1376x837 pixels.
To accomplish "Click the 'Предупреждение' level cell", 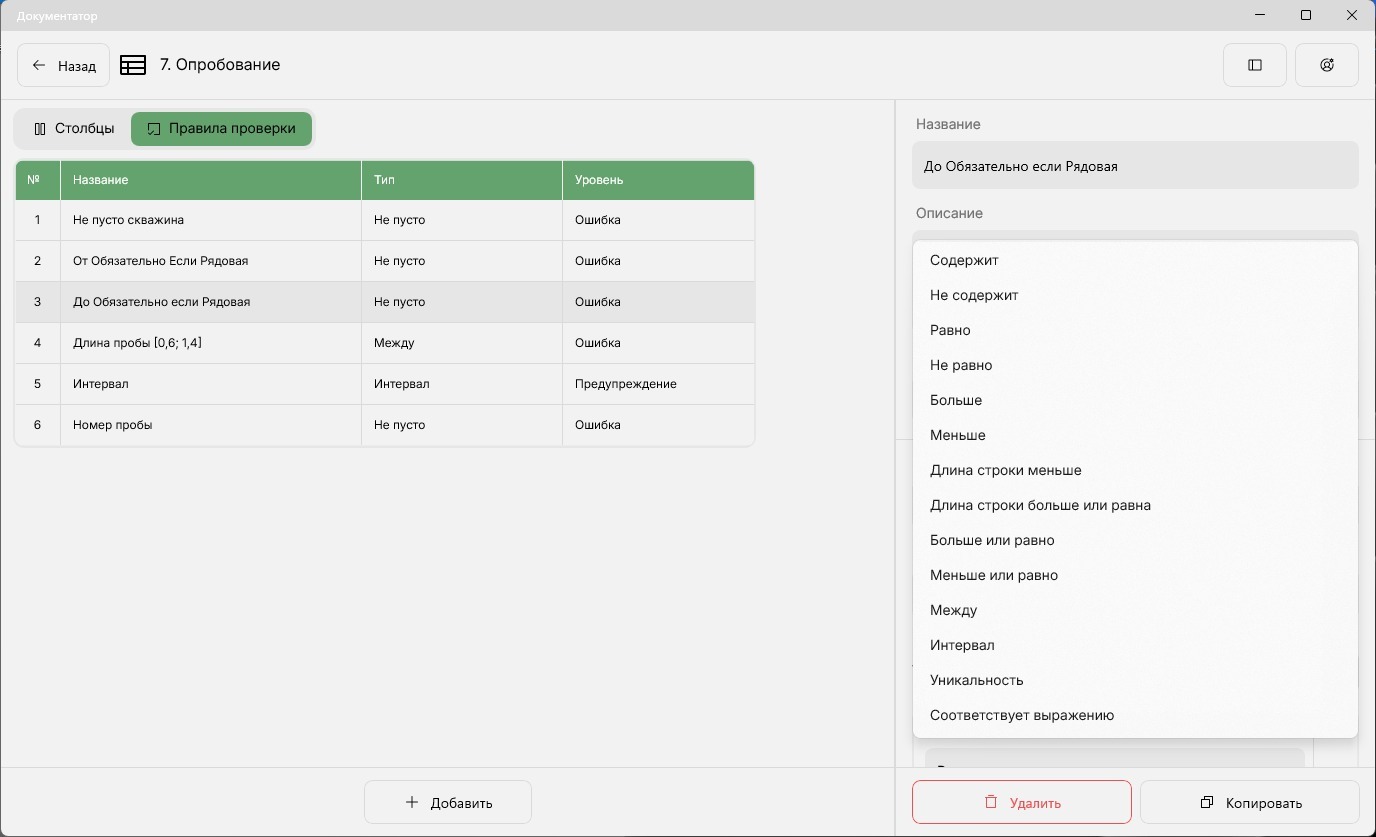I will pyautogui.click(x=658, y=384).
